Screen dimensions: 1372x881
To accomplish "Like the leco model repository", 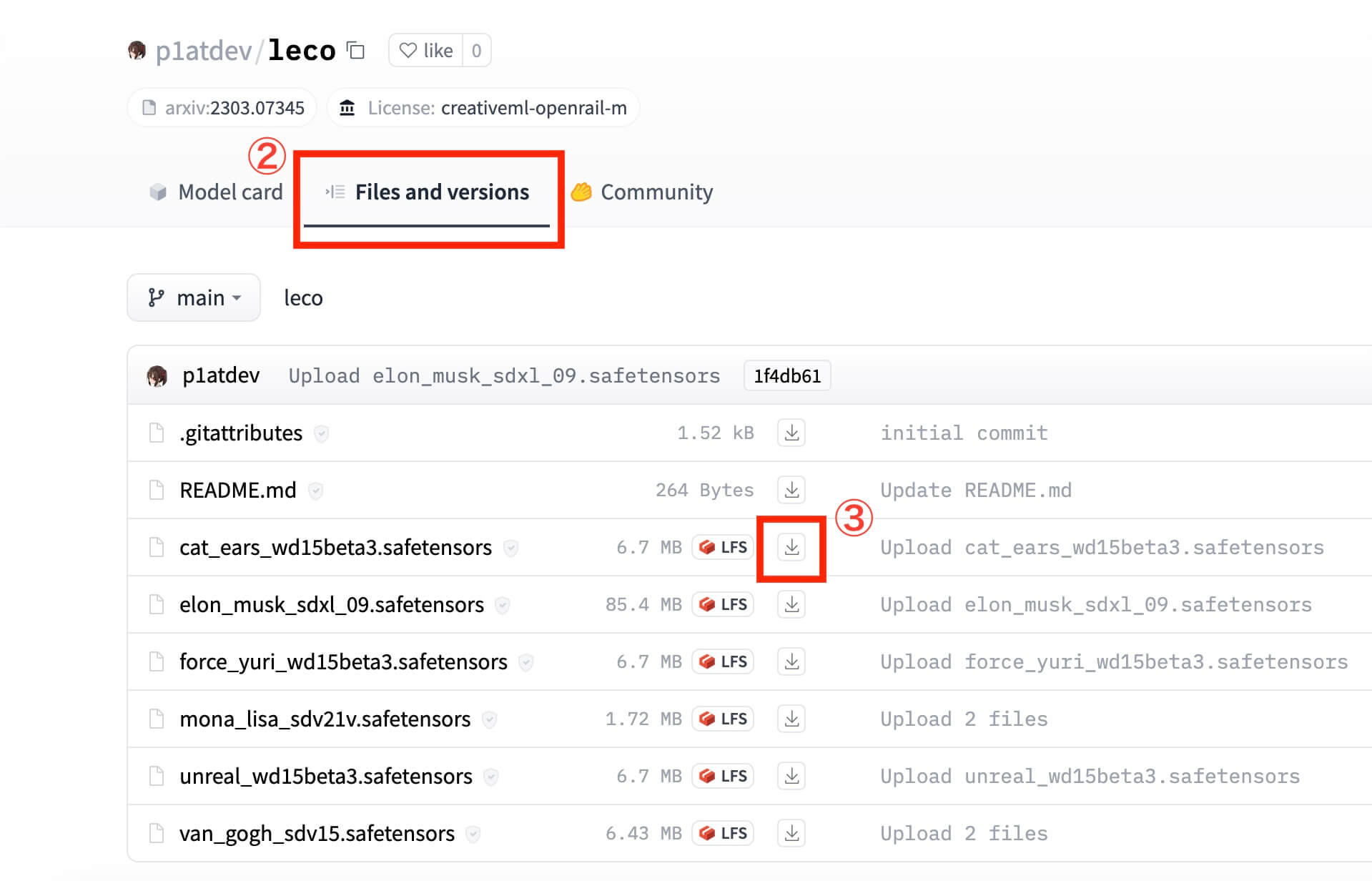I will pos(426,51).
